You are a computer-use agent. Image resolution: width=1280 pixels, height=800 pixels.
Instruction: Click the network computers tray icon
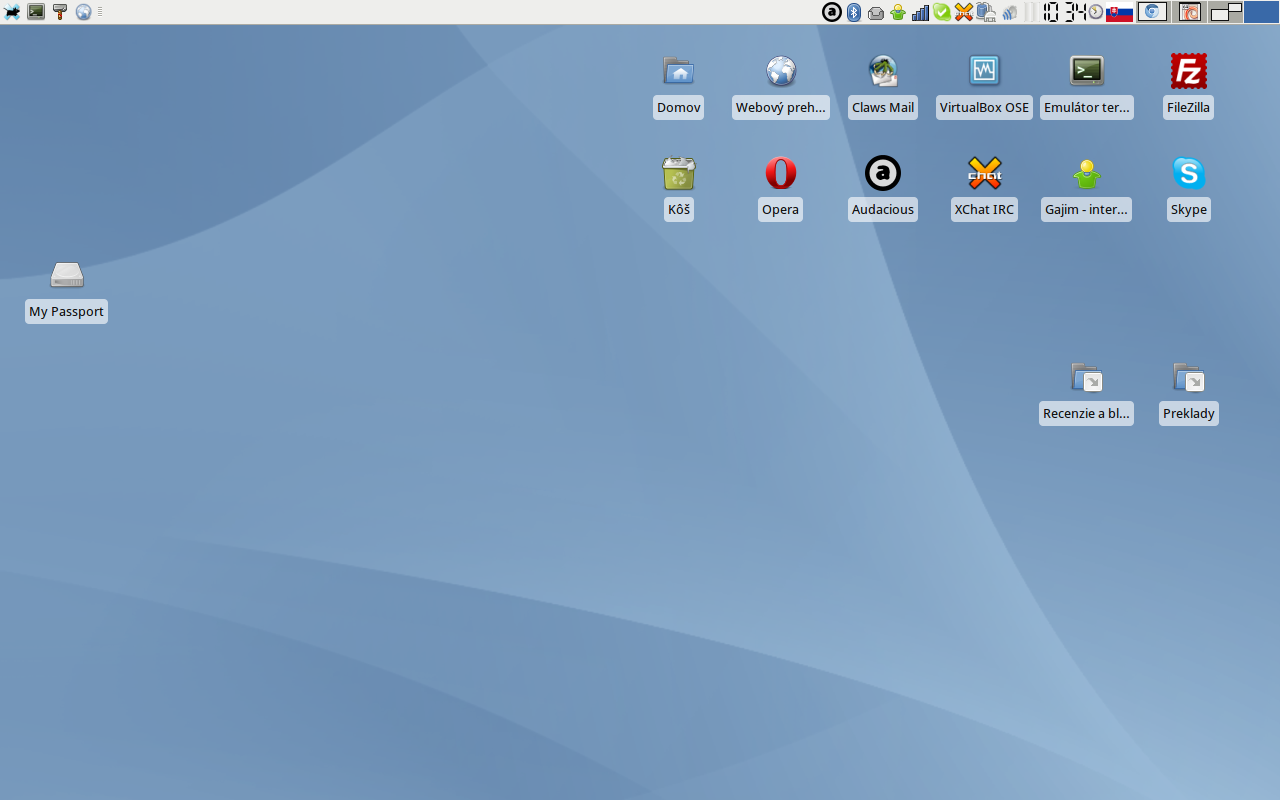[x=986, y=12]
